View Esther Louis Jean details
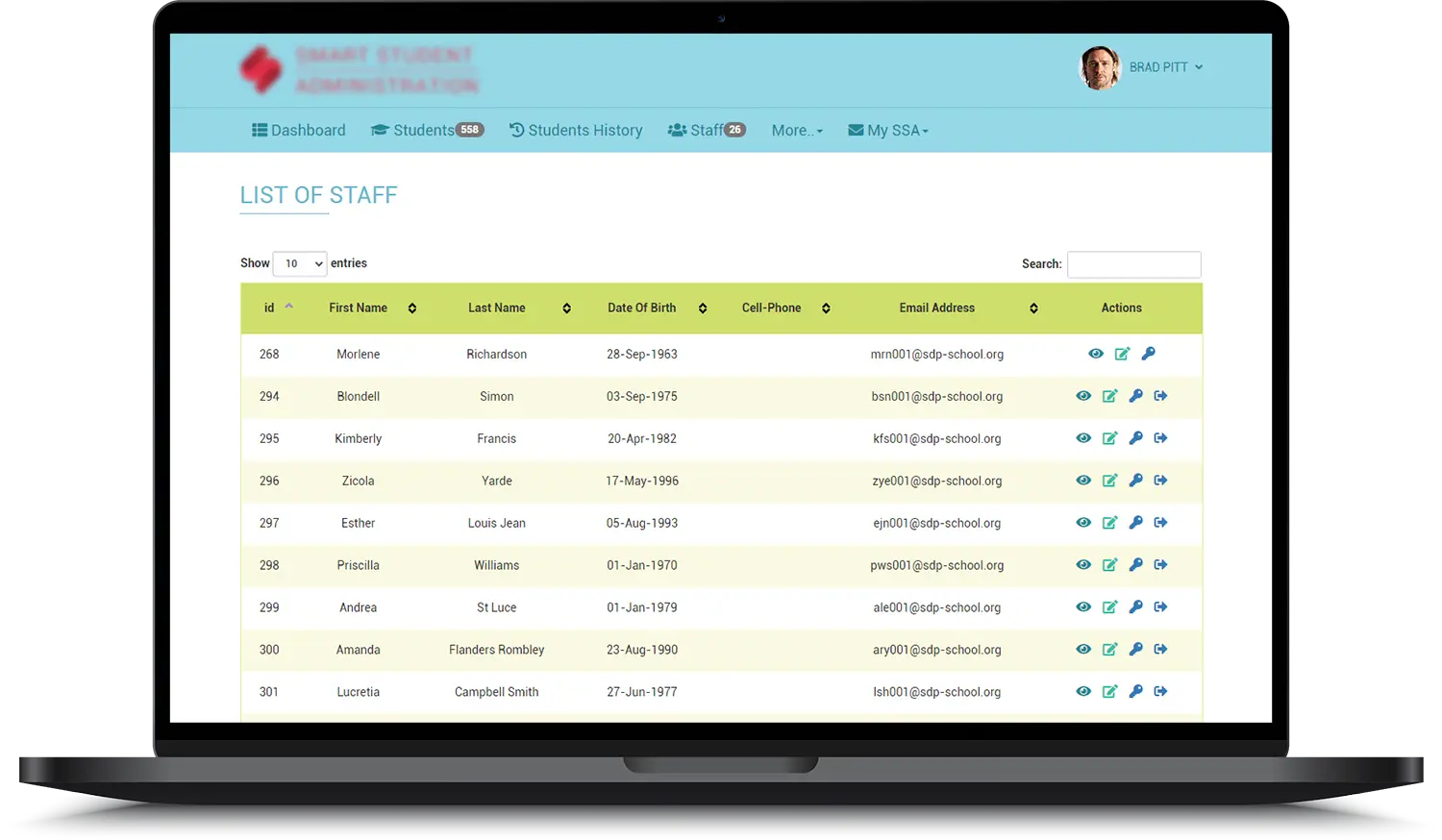The width and height of the screenshot is (1442, 840). [1083, 523]
